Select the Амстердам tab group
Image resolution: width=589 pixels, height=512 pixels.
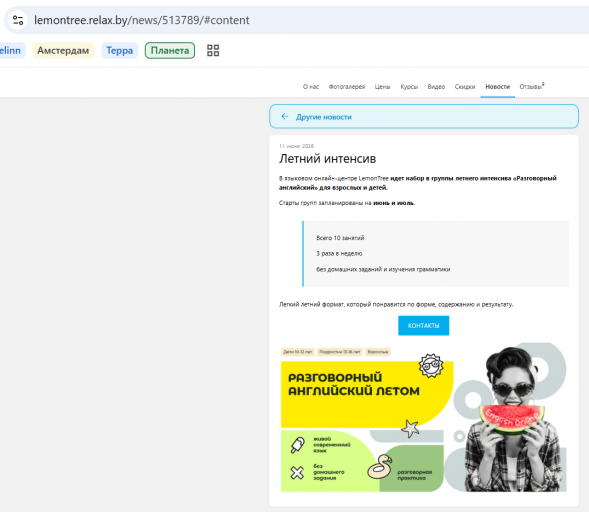pos(63,50)
